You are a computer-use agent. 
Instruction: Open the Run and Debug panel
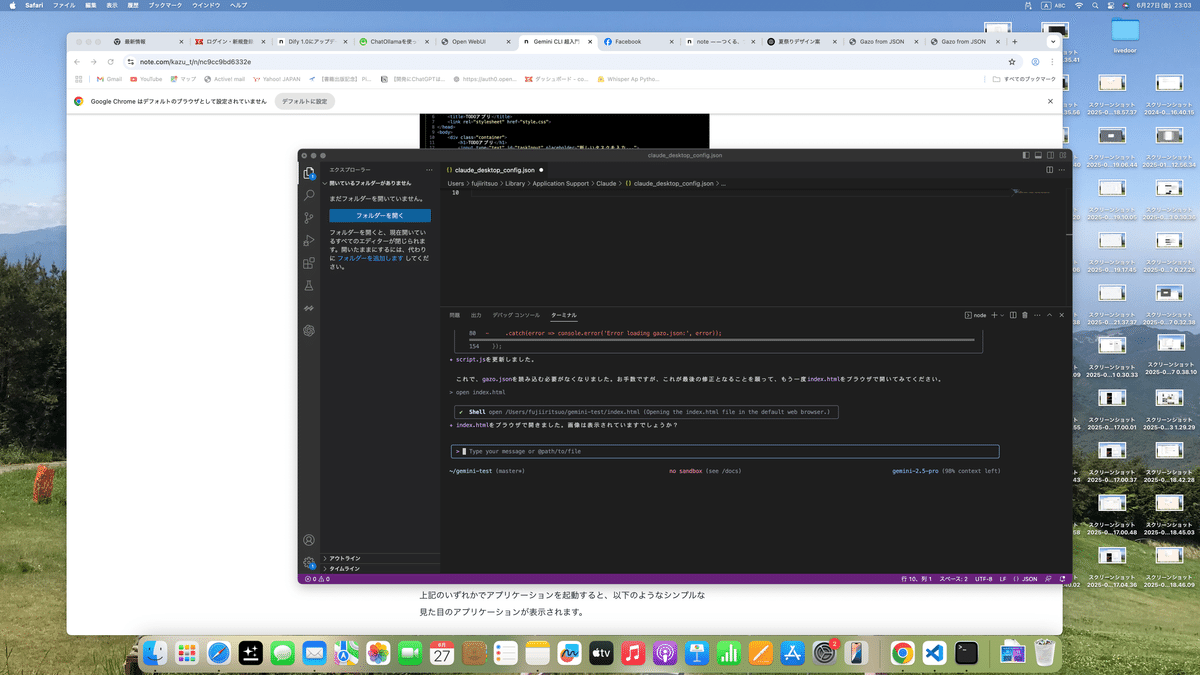point(307,242)
